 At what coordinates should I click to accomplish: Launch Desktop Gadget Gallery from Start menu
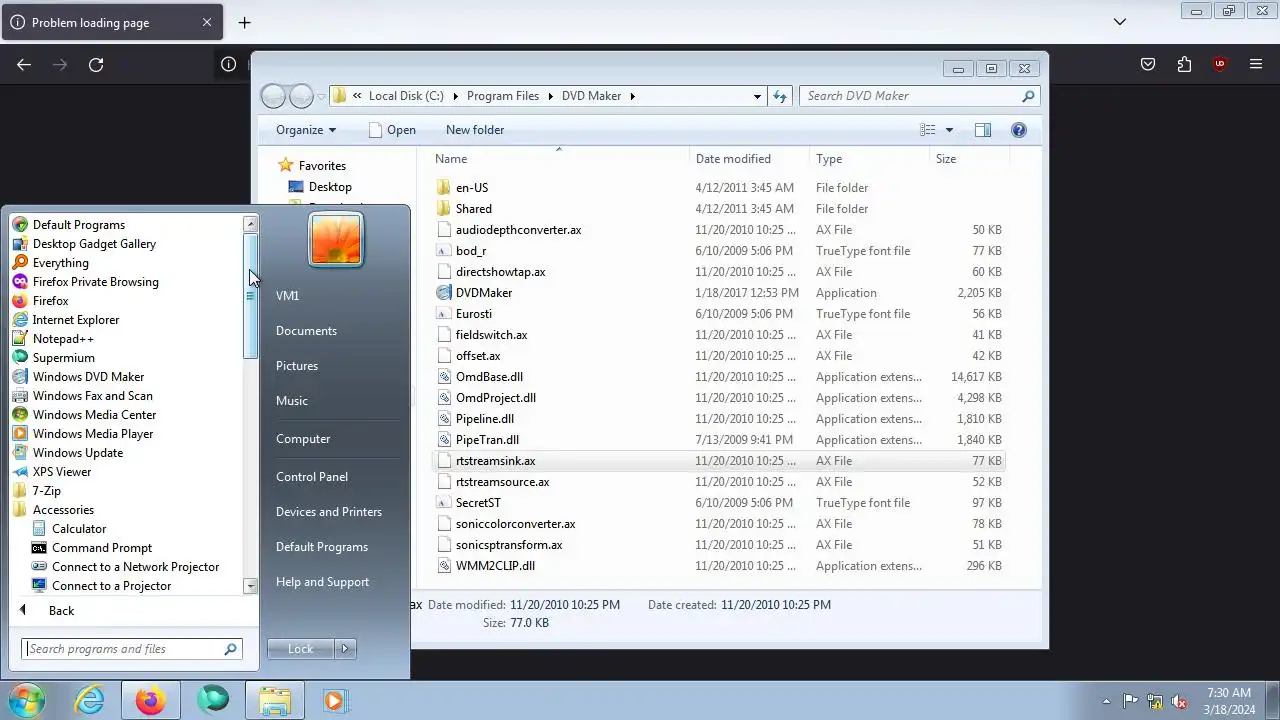(x=94, y=244)
